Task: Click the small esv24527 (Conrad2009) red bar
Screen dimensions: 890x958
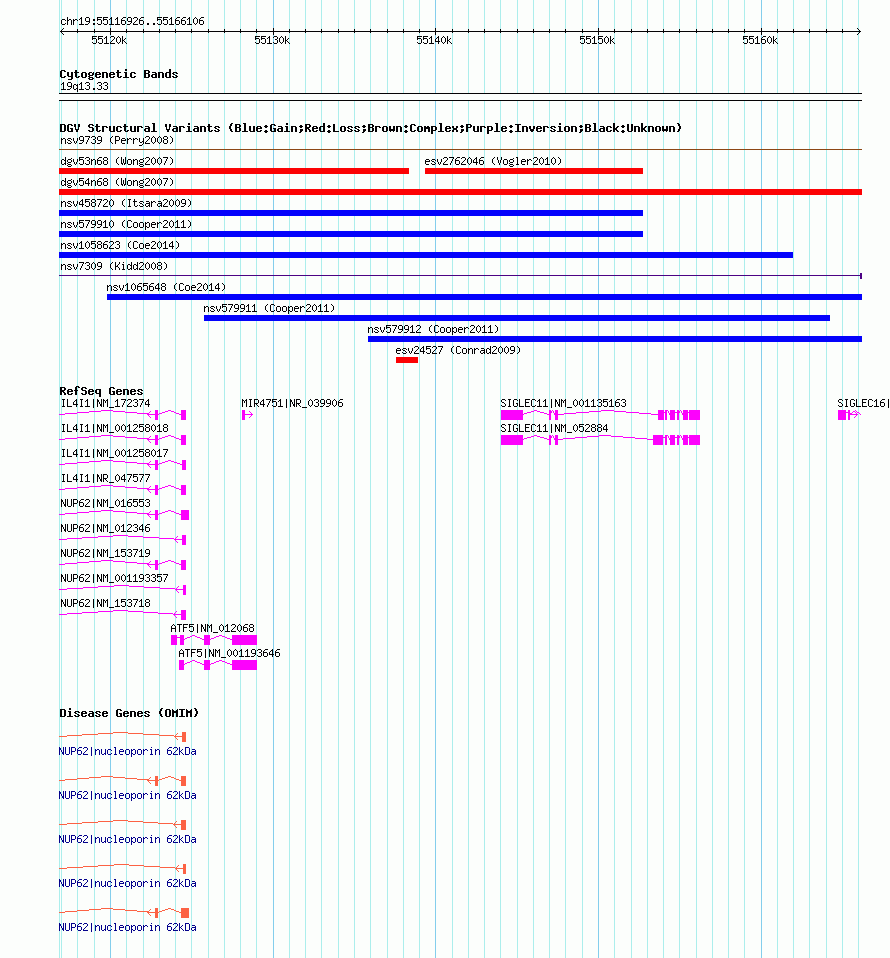Action: tap(407, 360)
